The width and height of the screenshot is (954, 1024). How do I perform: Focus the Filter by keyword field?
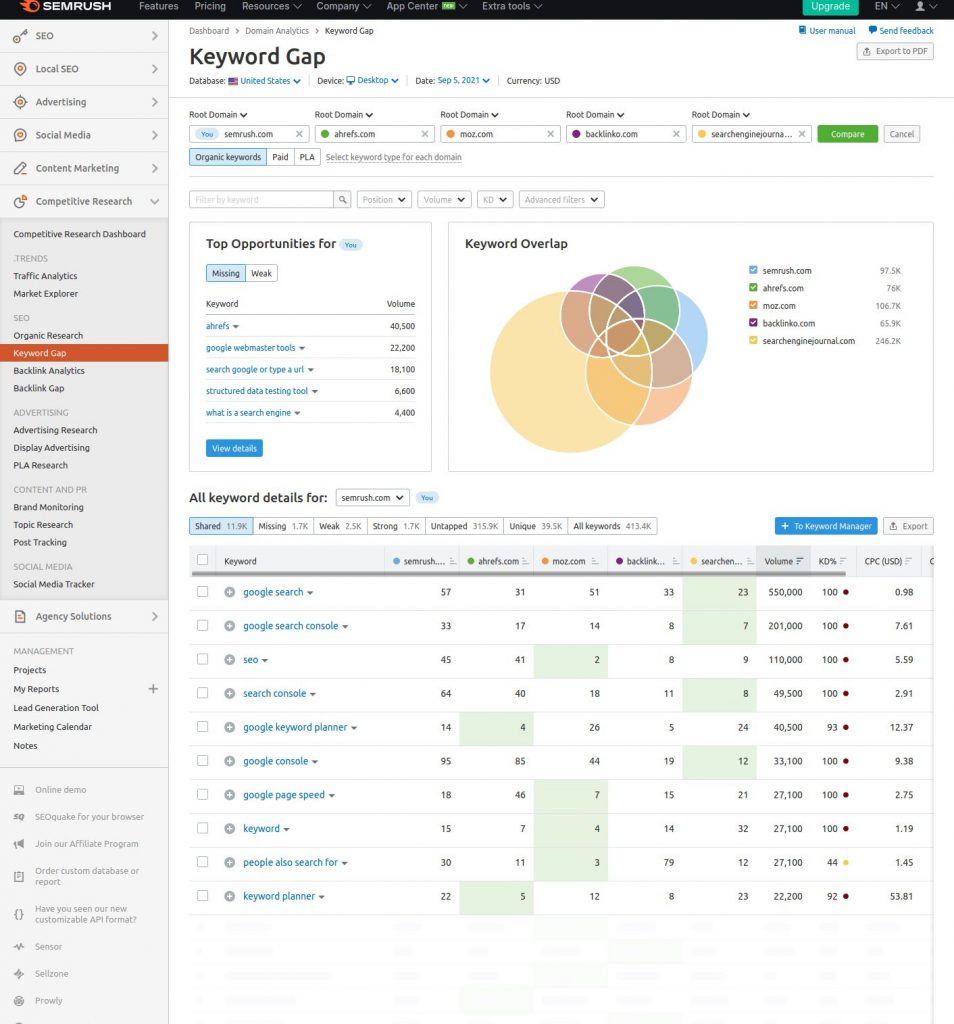[261, 200]
